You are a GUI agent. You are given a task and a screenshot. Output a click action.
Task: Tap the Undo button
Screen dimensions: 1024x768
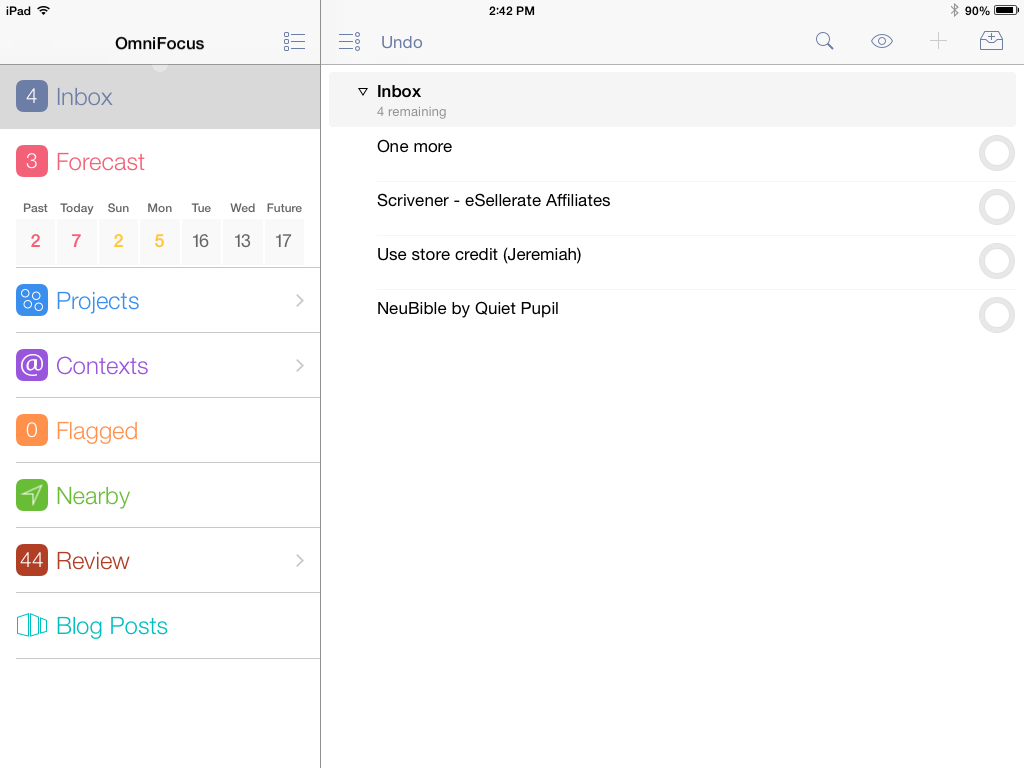click(401, 41)
